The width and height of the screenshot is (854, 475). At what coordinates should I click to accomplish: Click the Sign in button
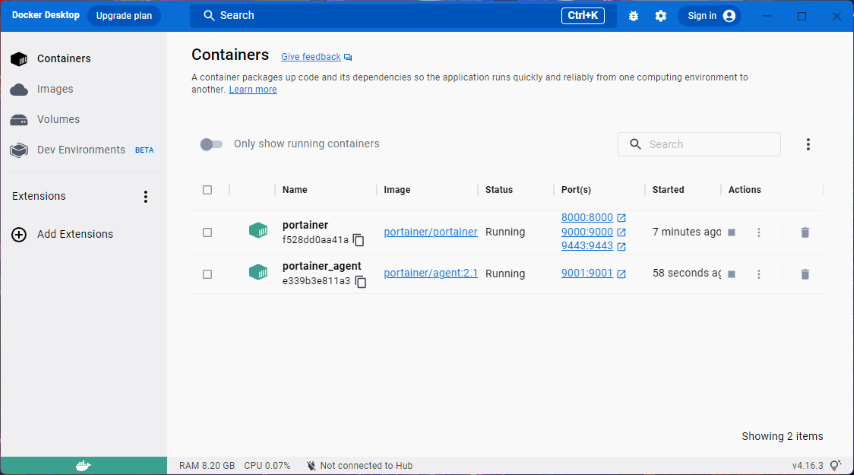pyautogui.click(x=711, y=16)
